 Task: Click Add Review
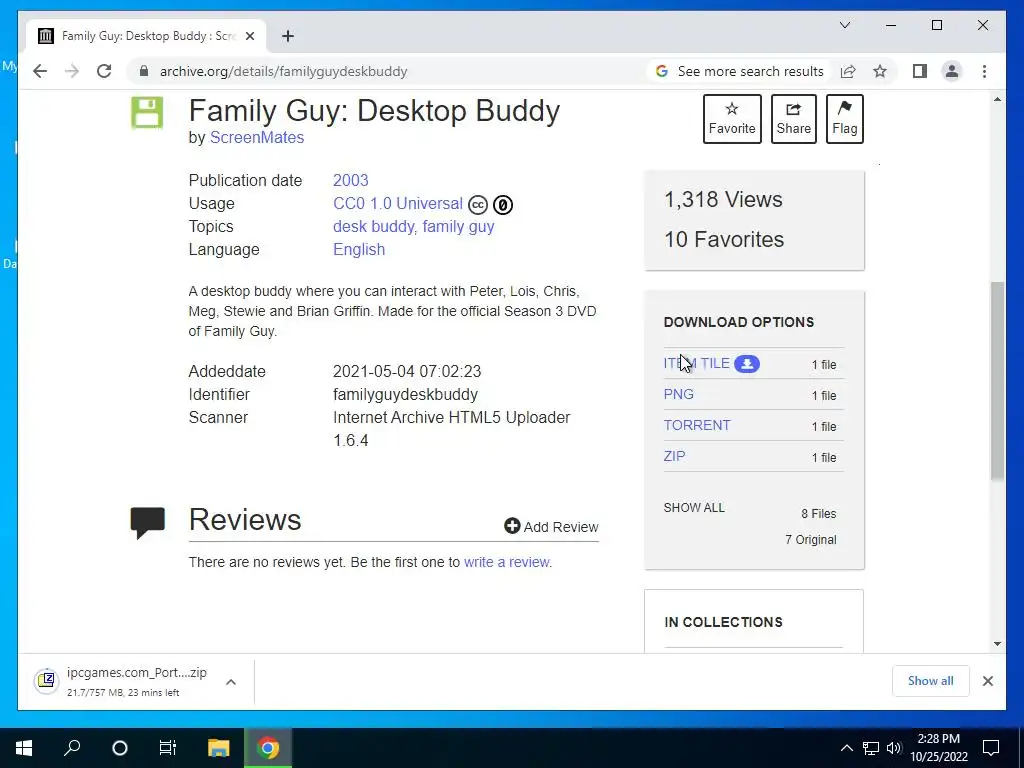pos(551,526)
